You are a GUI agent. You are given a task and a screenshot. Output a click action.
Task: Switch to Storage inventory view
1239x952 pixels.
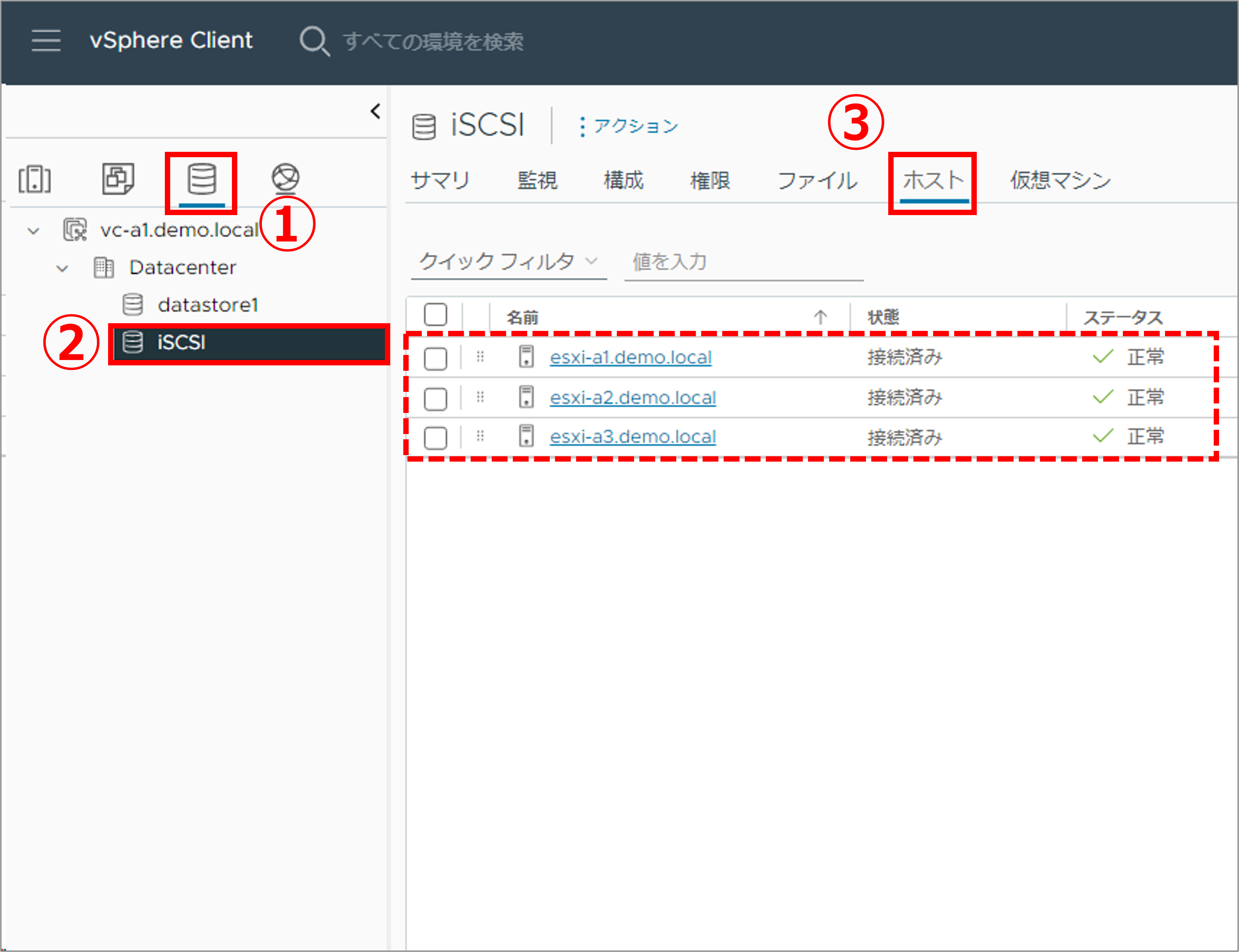pyautogui.click(x=202, y=179)
